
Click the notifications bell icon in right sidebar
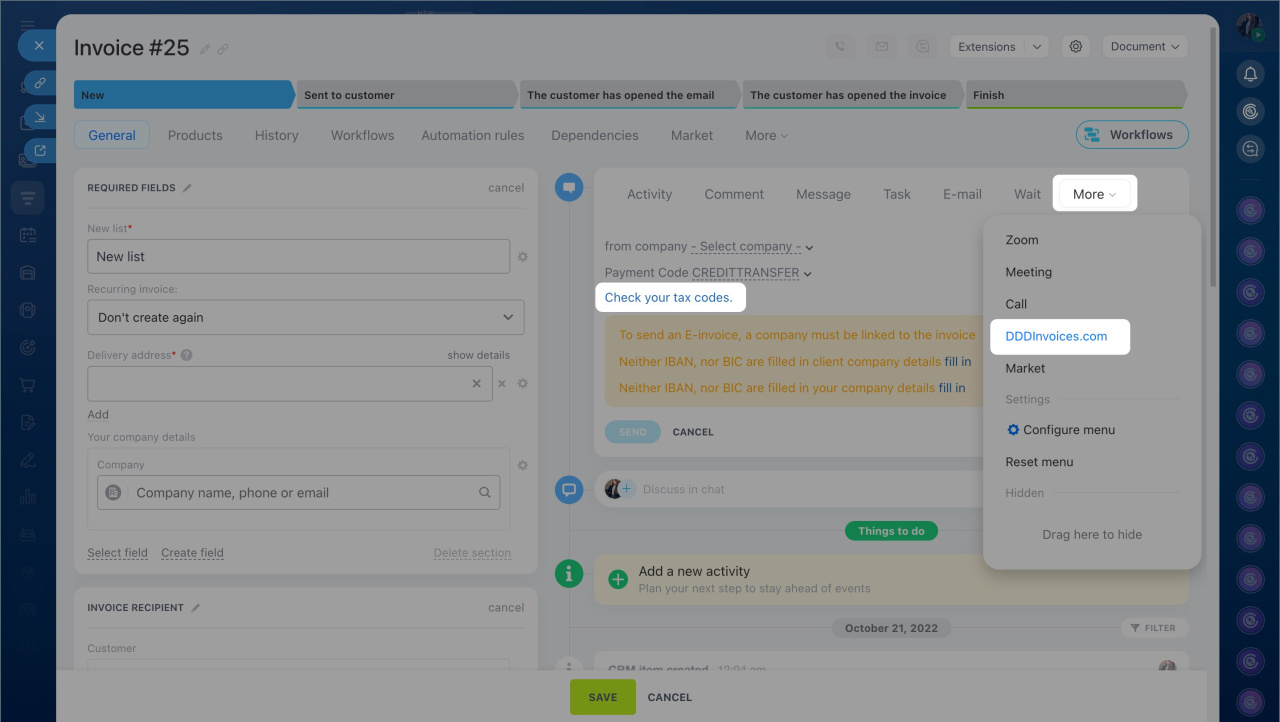point(1249,74)
